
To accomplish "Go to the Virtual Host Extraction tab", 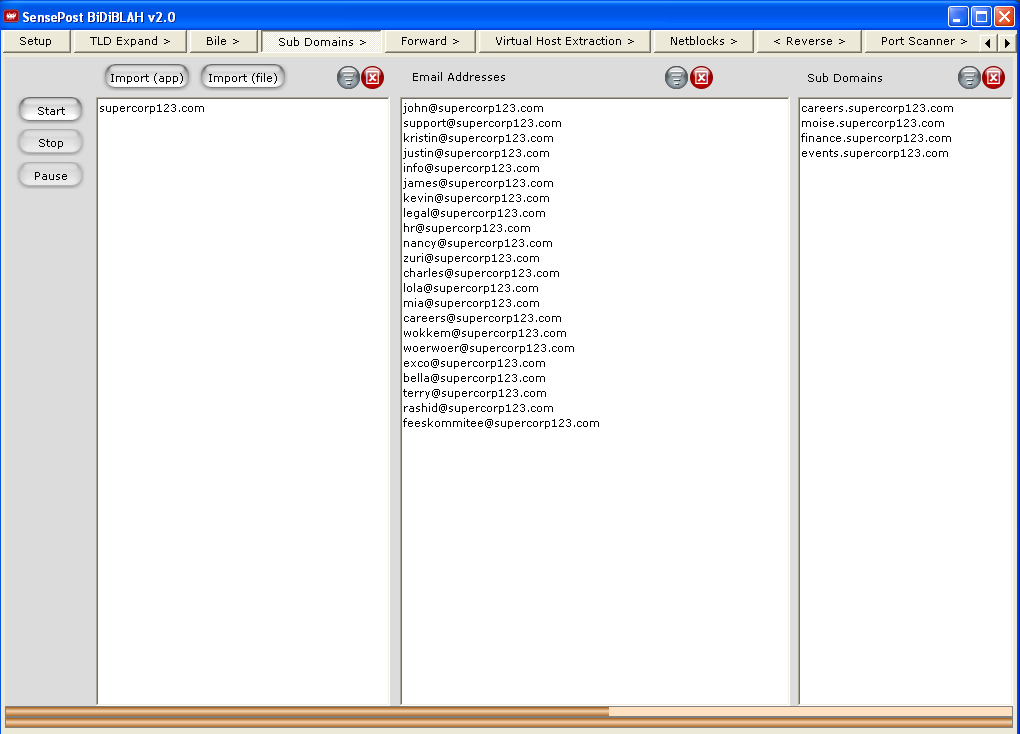I will [565, 42].
